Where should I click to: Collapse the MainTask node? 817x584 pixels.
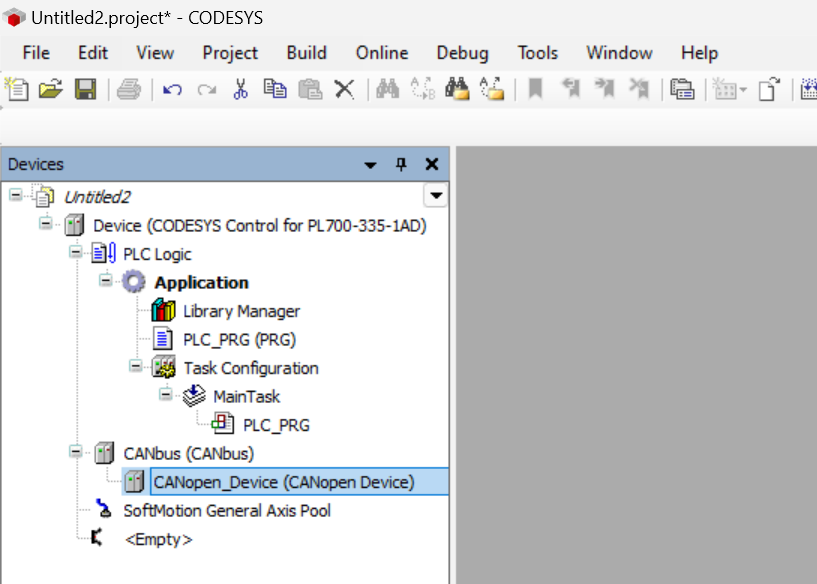click(x=166, y=394)
